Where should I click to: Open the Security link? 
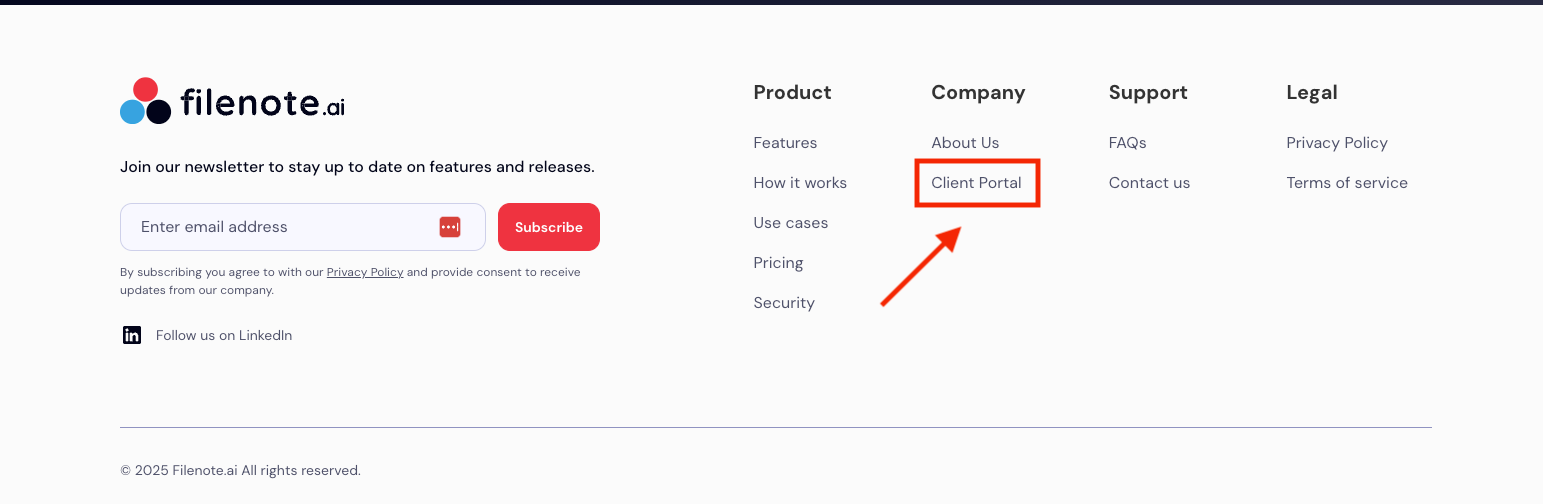pos(784,303)
